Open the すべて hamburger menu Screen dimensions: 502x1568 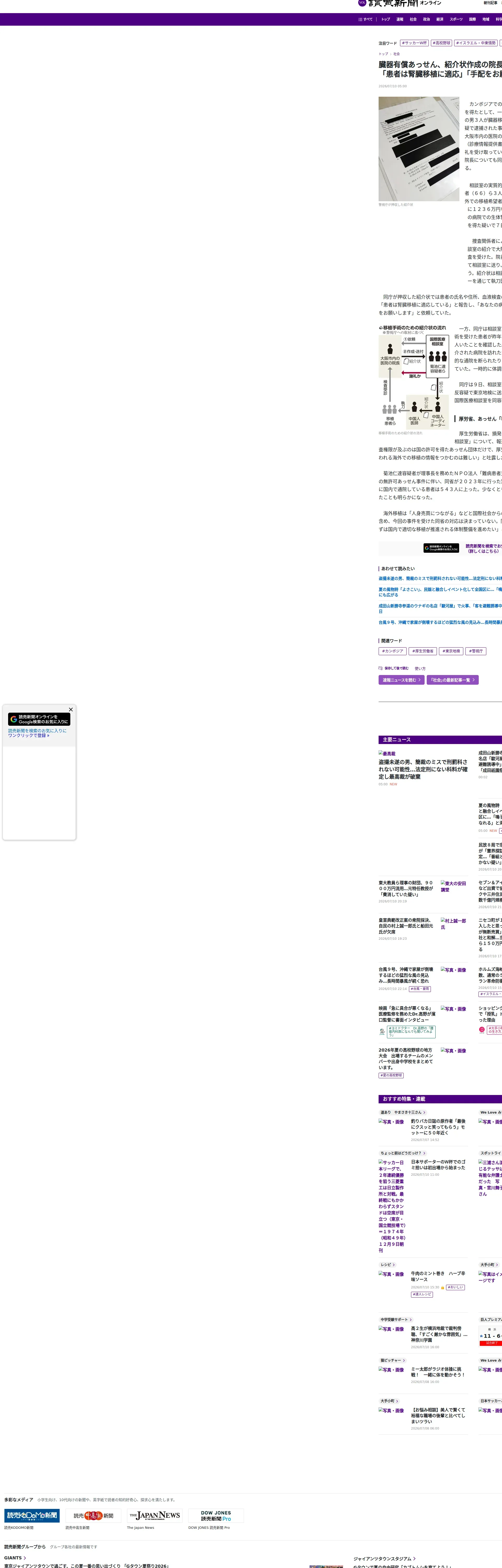coord(365,20)
